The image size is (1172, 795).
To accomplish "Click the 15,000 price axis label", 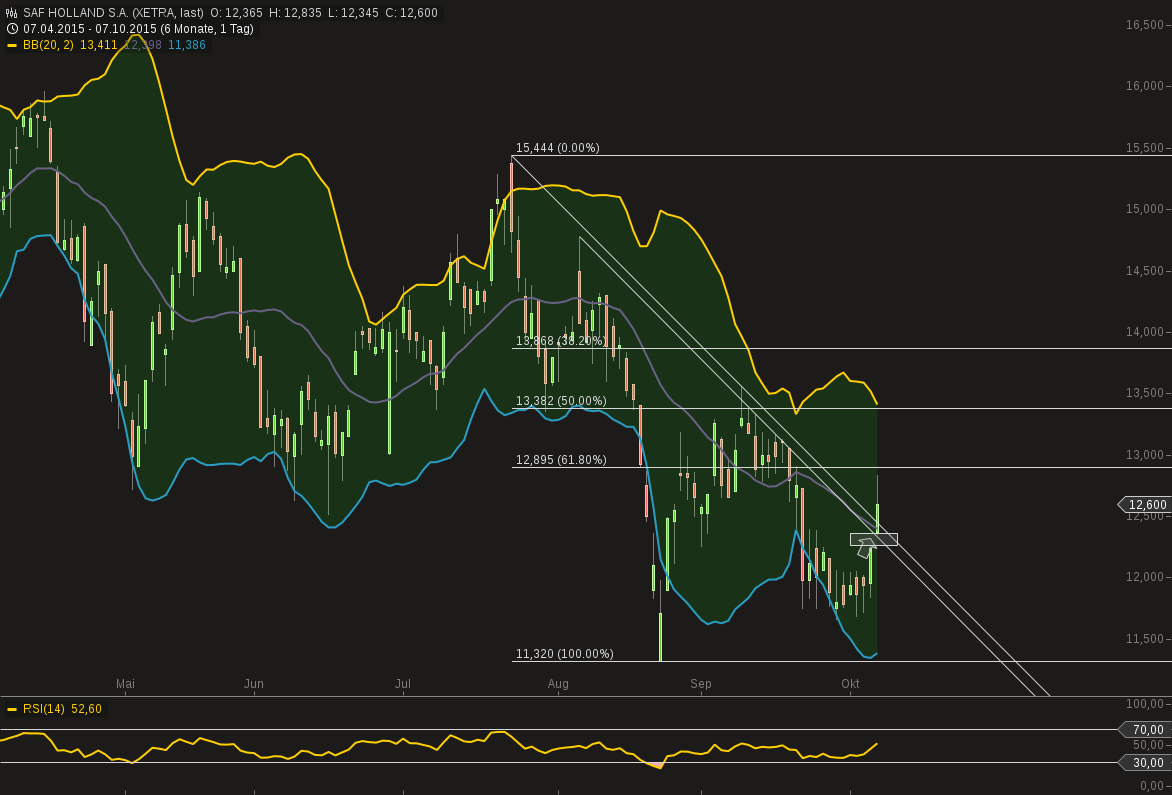I will point(1145,209).
